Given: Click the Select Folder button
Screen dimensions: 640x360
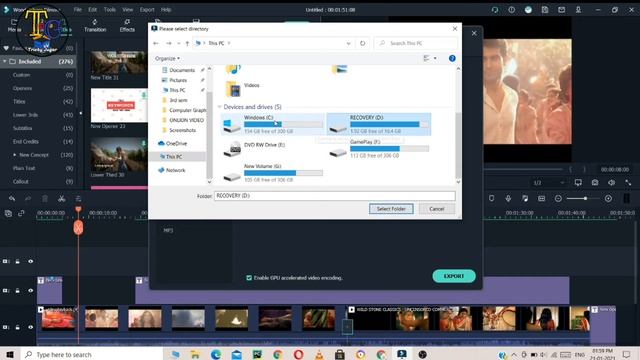Looking at the screenshot, I should coord(391,209).
